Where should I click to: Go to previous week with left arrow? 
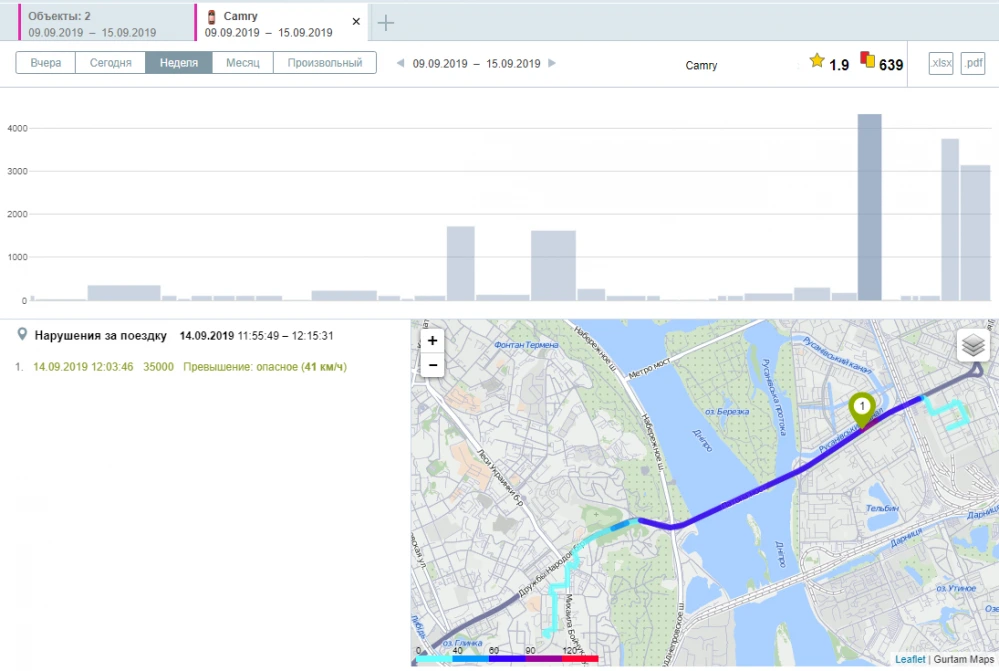[x=401, y=63]
